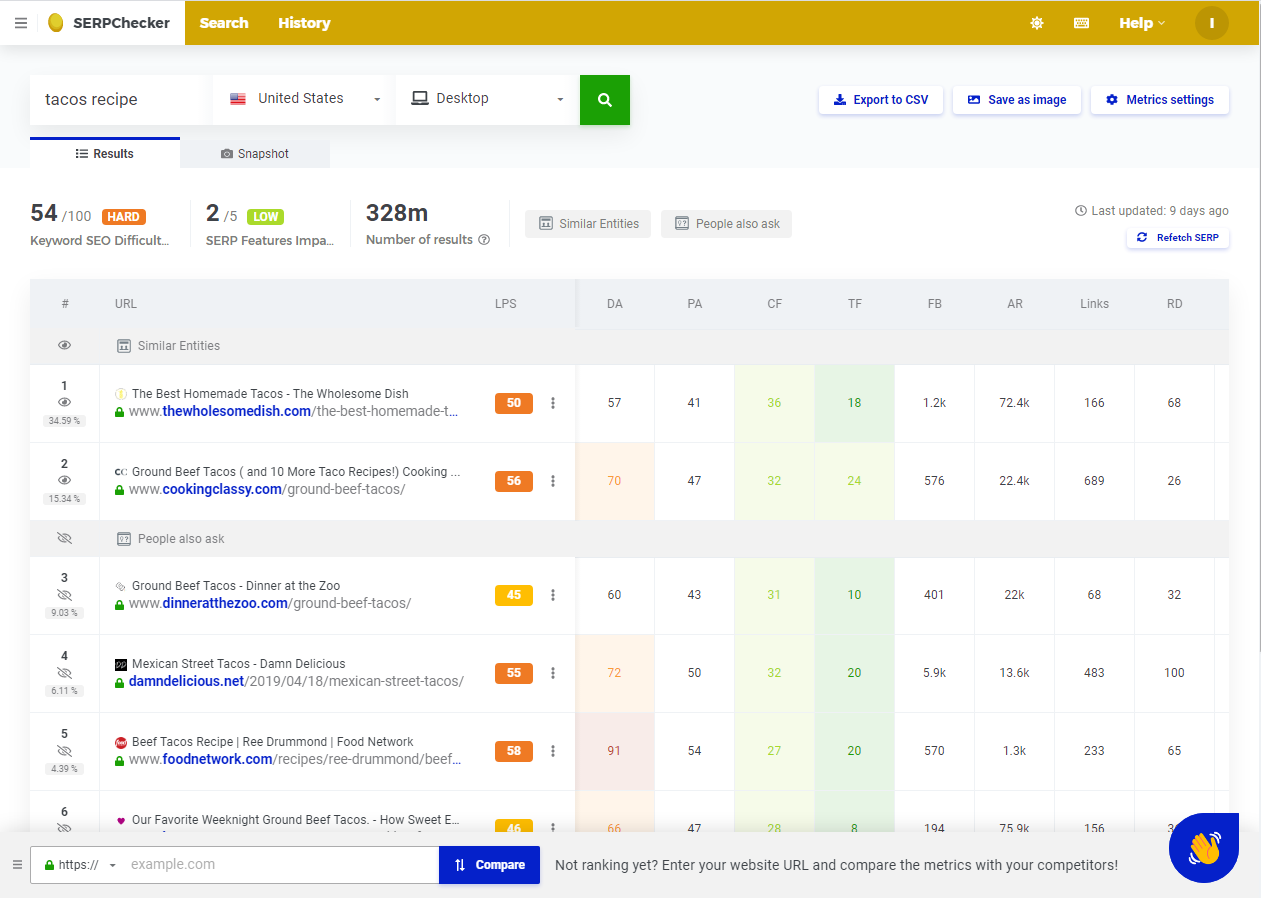The image size is (1261, 898).
Task: Click the LPS 50 badge in row 1
Action: 514,403
